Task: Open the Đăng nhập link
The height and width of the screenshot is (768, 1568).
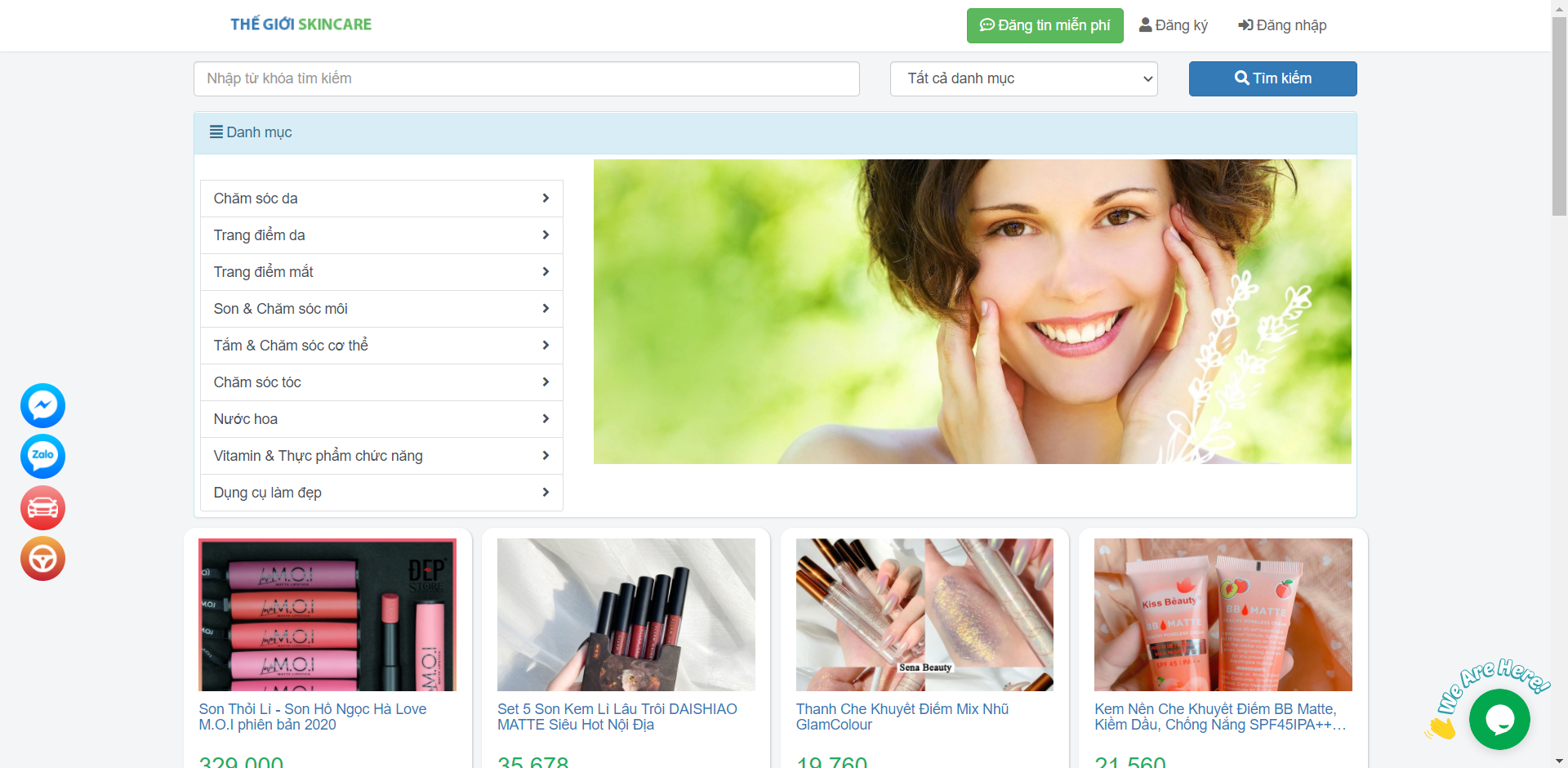Action: (x=1282, y=25)
